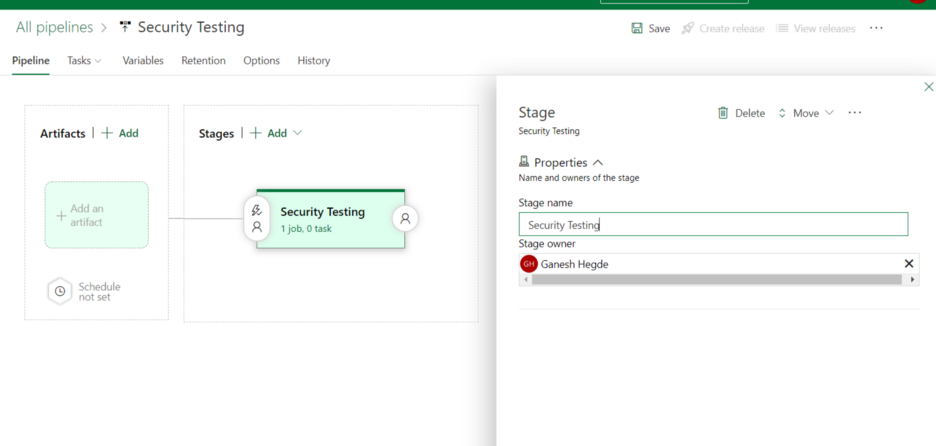Click the Stage name input field
The image size is (936, 446).
(713, 225)
